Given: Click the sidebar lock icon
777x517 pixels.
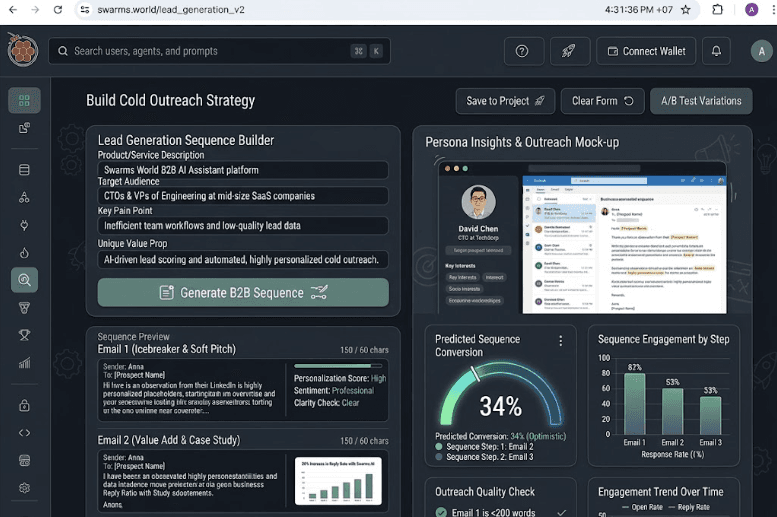Looking at the screenshot, I should coord(24,405).
